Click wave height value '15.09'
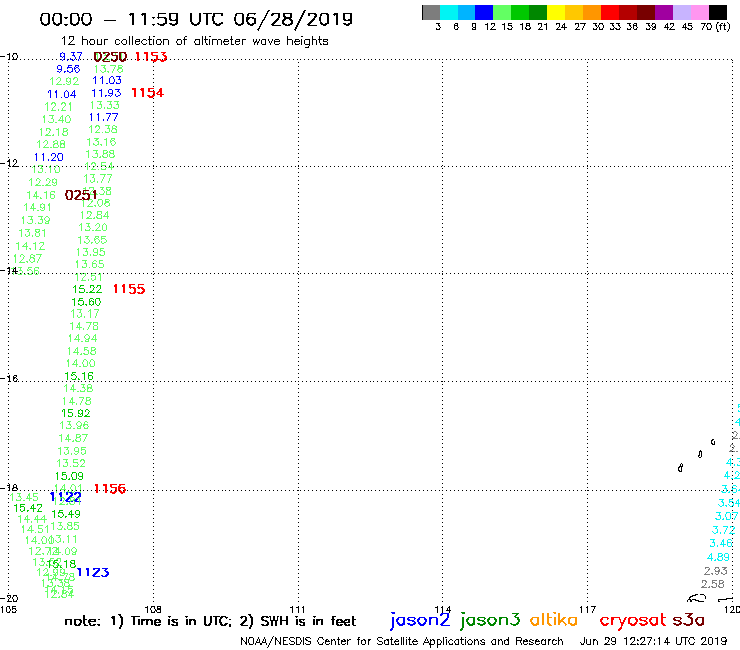Image resolution: width=740 pixels, height=650 pixels. pyautogui.click(x=69, y=476)
